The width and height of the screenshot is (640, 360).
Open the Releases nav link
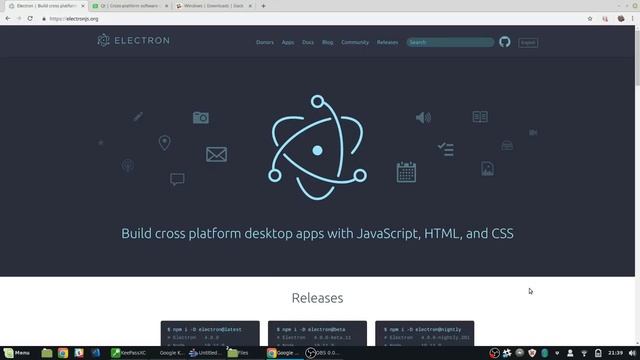[x=387, y=42]
